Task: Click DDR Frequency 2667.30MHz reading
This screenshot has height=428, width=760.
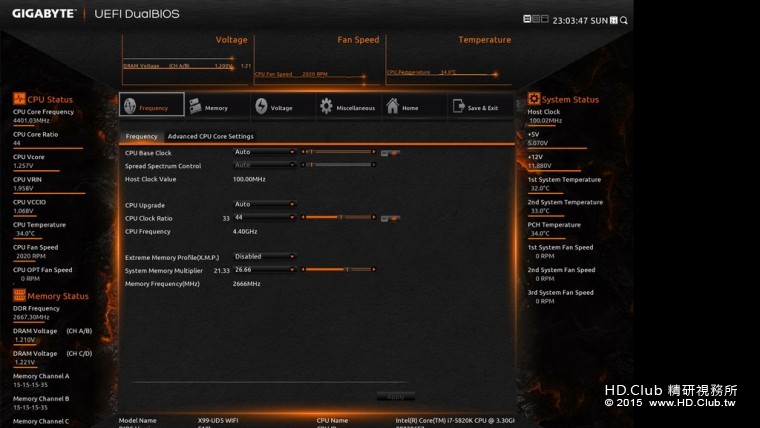Action: pyautogui.click(x=32, y=317)
